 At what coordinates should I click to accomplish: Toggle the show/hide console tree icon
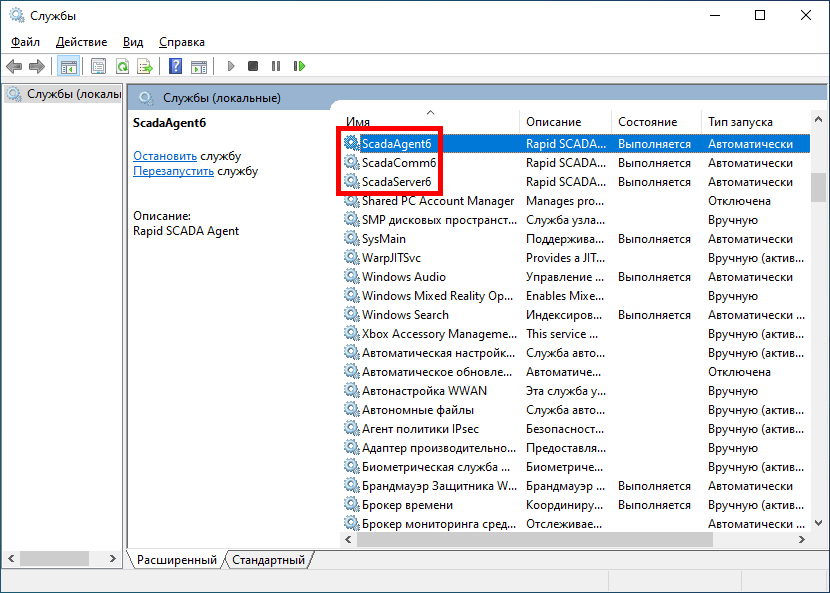(69, 66)
